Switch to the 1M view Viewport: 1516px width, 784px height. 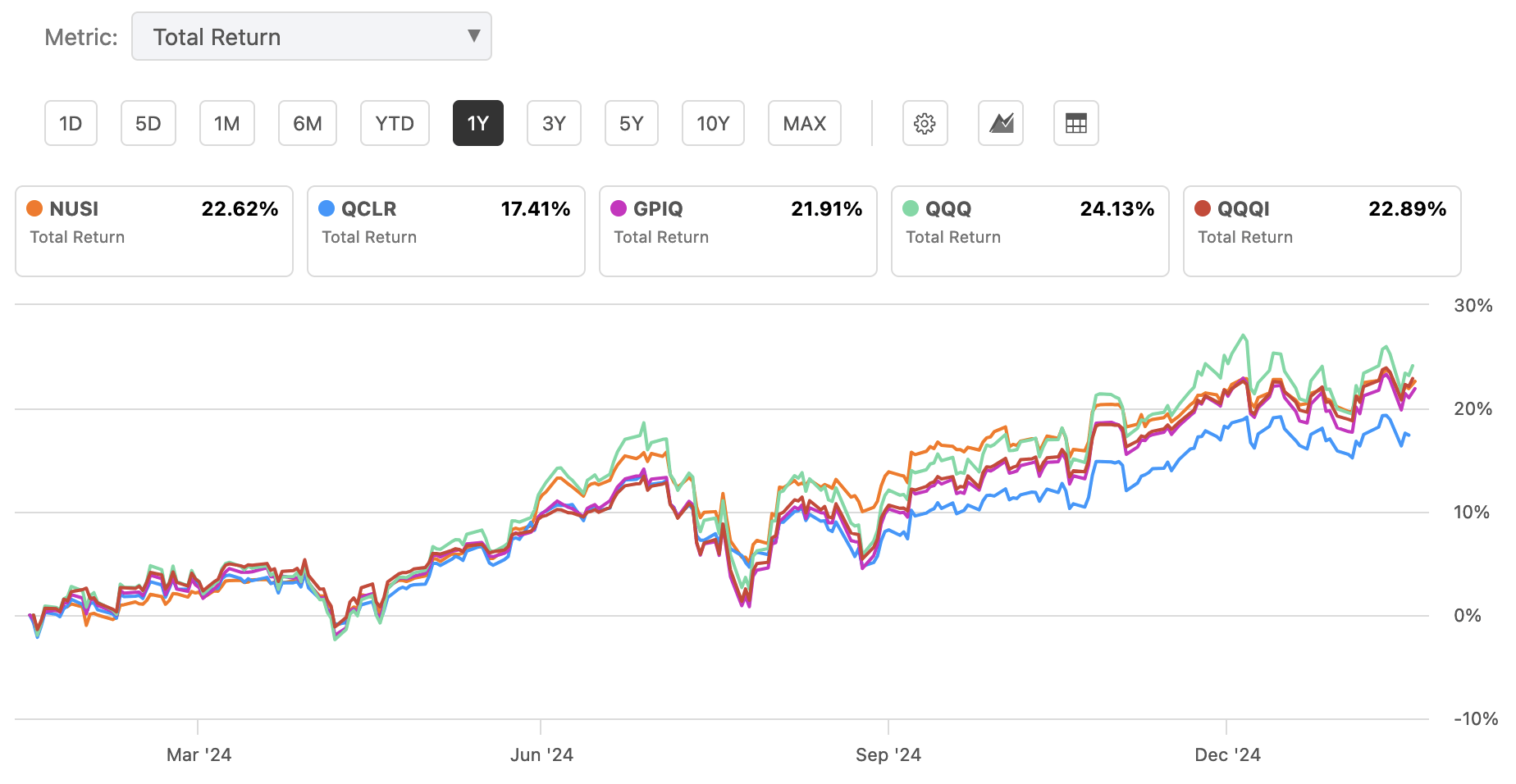(x=227, y=123)
